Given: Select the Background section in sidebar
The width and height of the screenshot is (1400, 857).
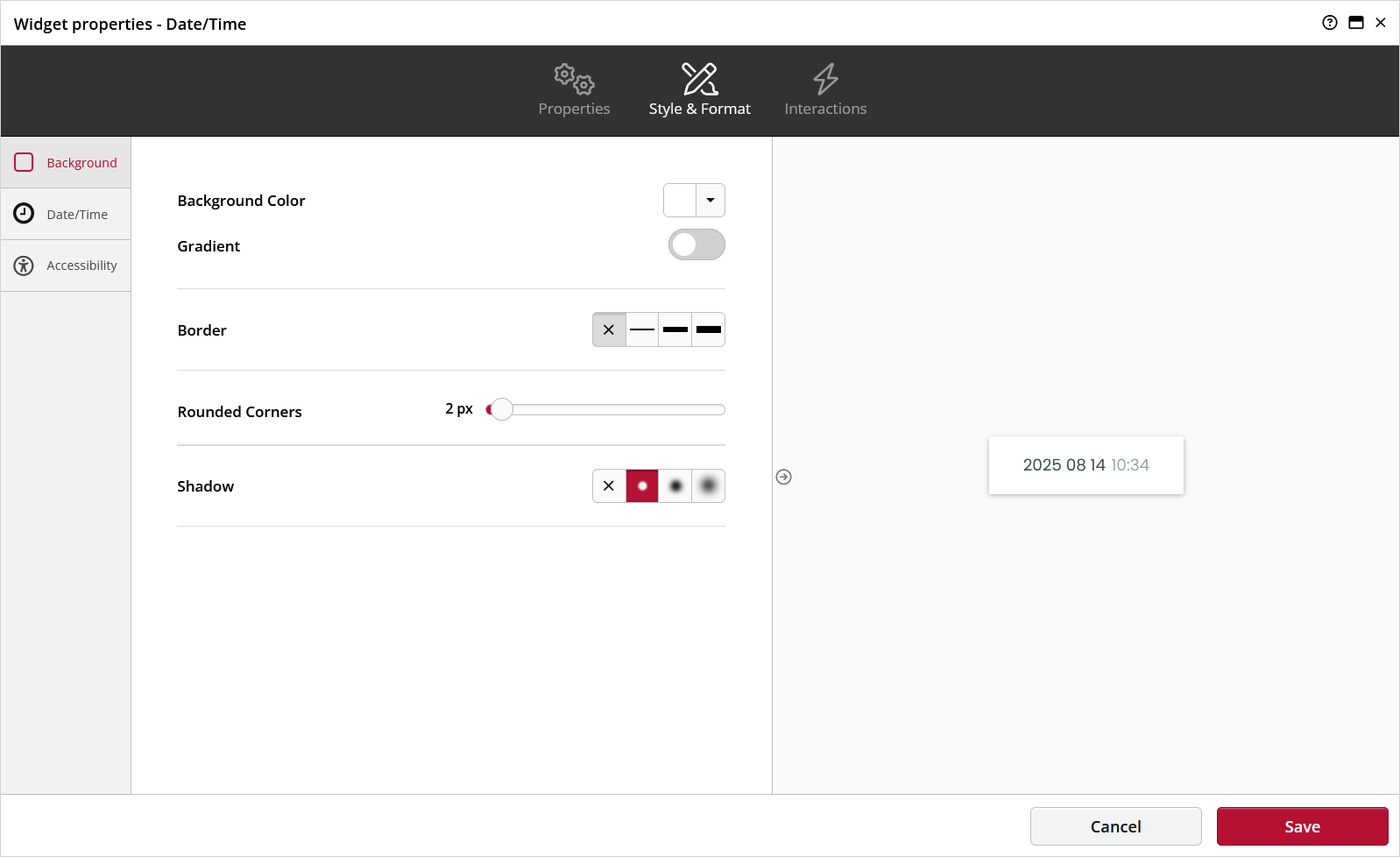Looking at the screenshot, I should 66,162.
